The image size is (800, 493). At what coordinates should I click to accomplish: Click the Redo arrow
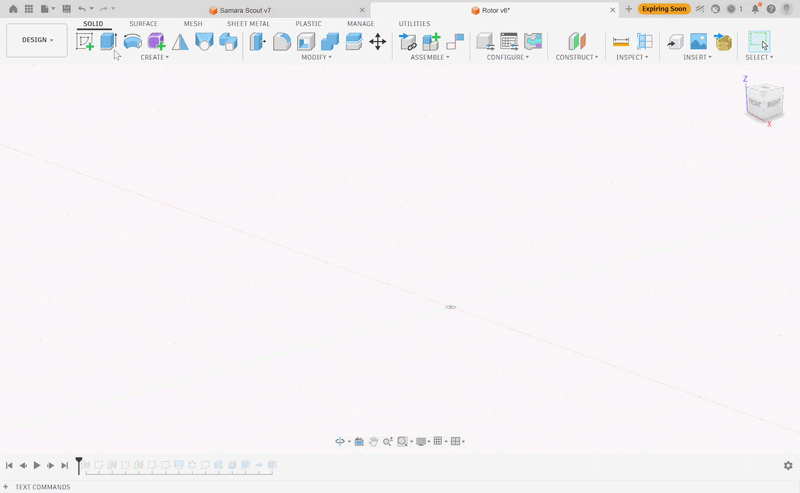pyautogui.click(x=104, y=9)
